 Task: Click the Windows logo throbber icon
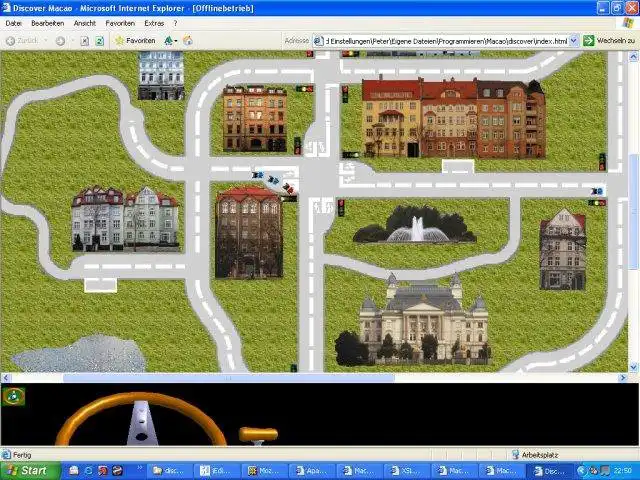628,24
